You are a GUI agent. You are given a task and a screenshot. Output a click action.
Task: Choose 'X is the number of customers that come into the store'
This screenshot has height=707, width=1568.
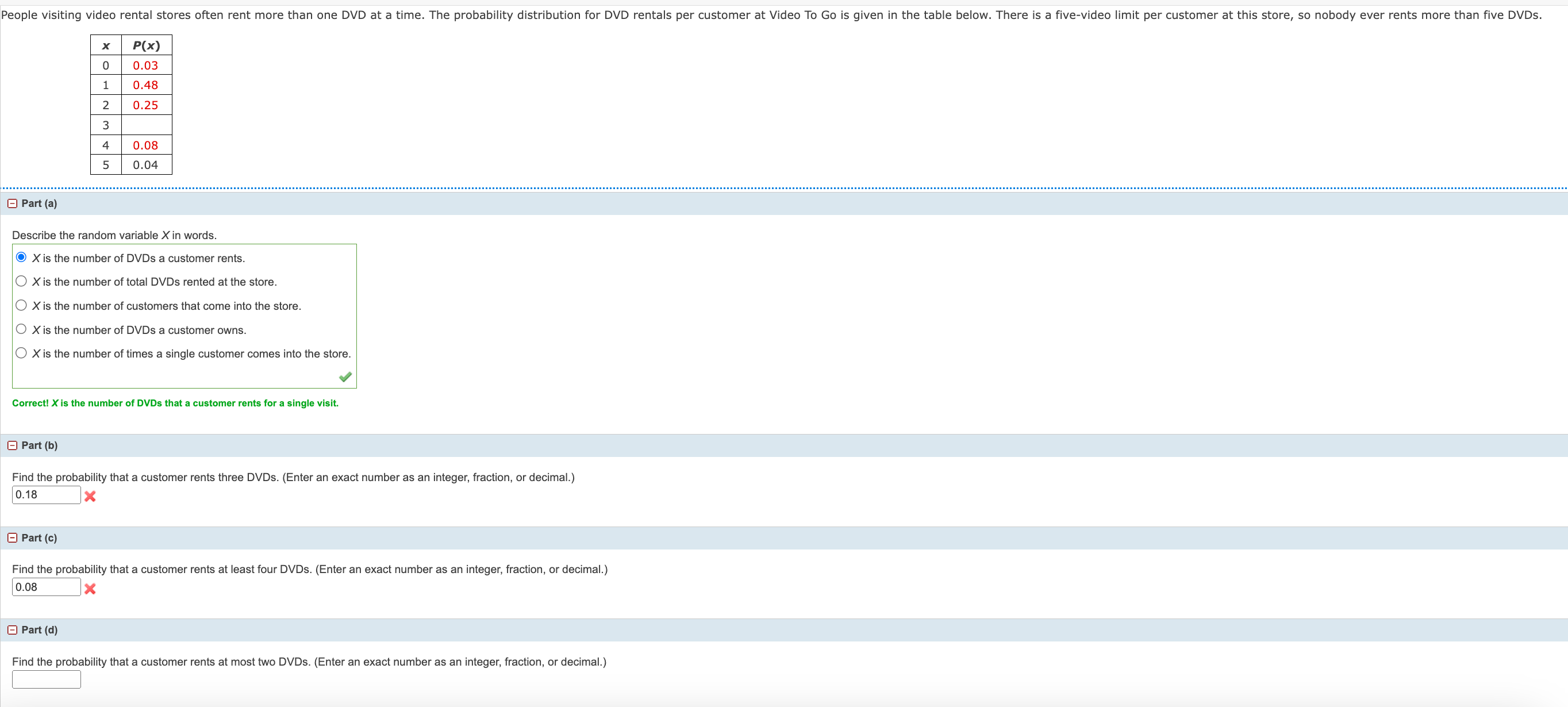pyautogui.click(x=21, y=305)
